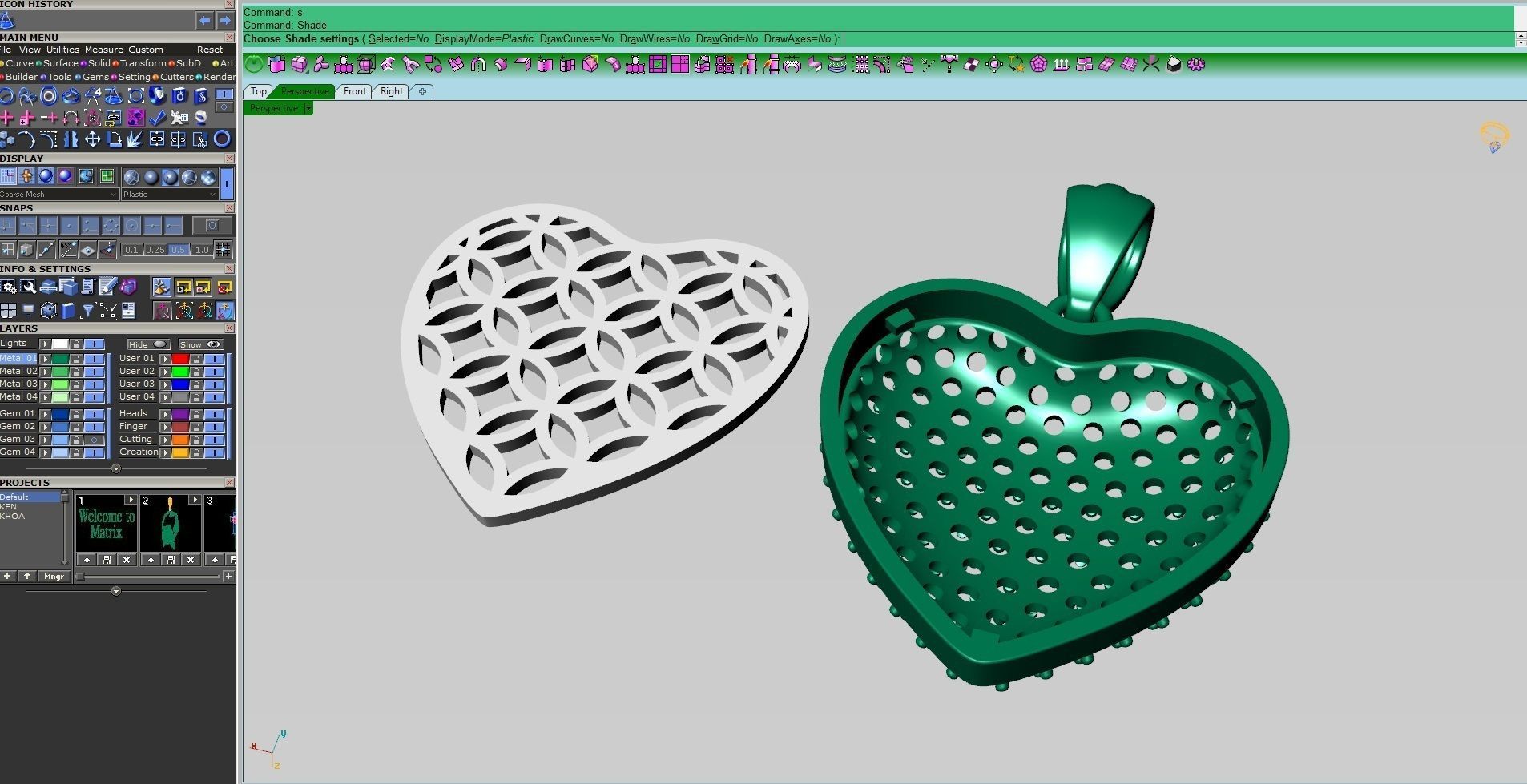The height and width of the screenshot is (784, 1527).
Task: Click the Hide layers button
Action: [x=148, y=344]
